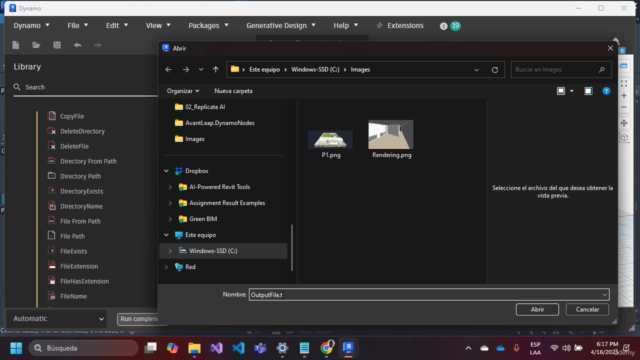
Task: Open the Edit menu
Action: [117, 25]
